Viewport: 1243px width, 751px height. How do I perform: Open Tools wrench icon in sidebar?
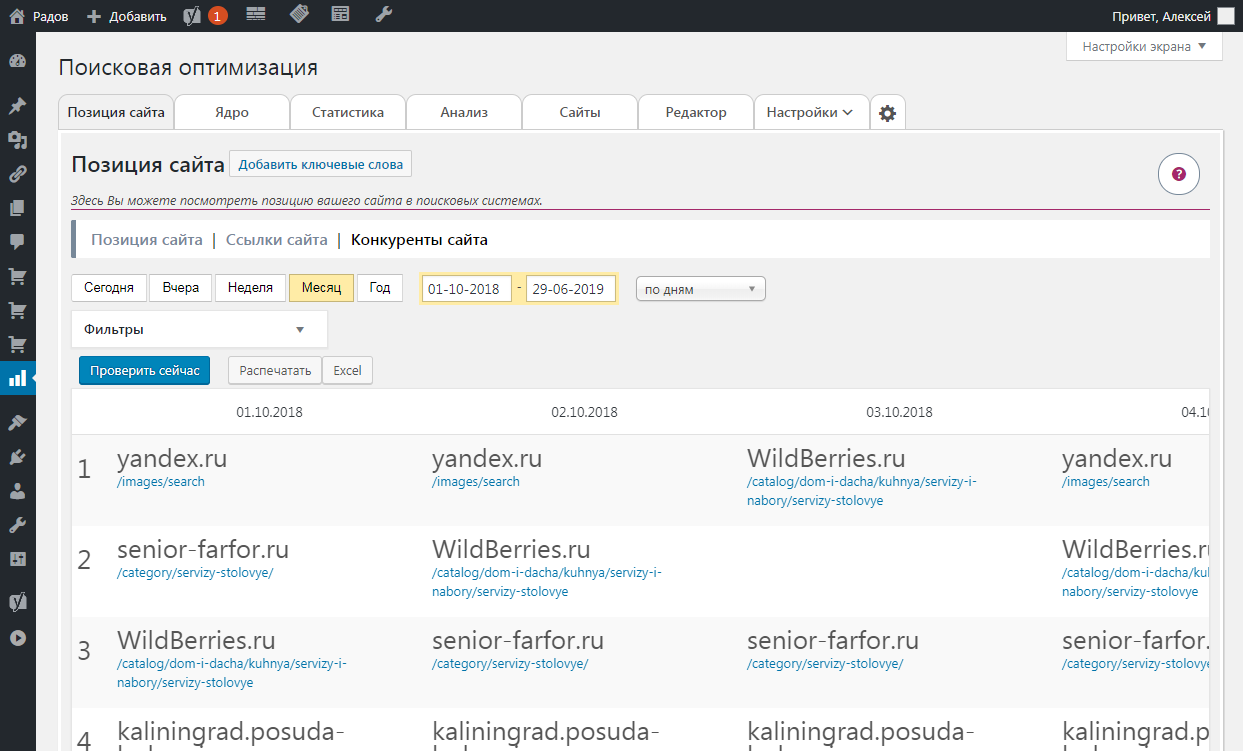17,525
